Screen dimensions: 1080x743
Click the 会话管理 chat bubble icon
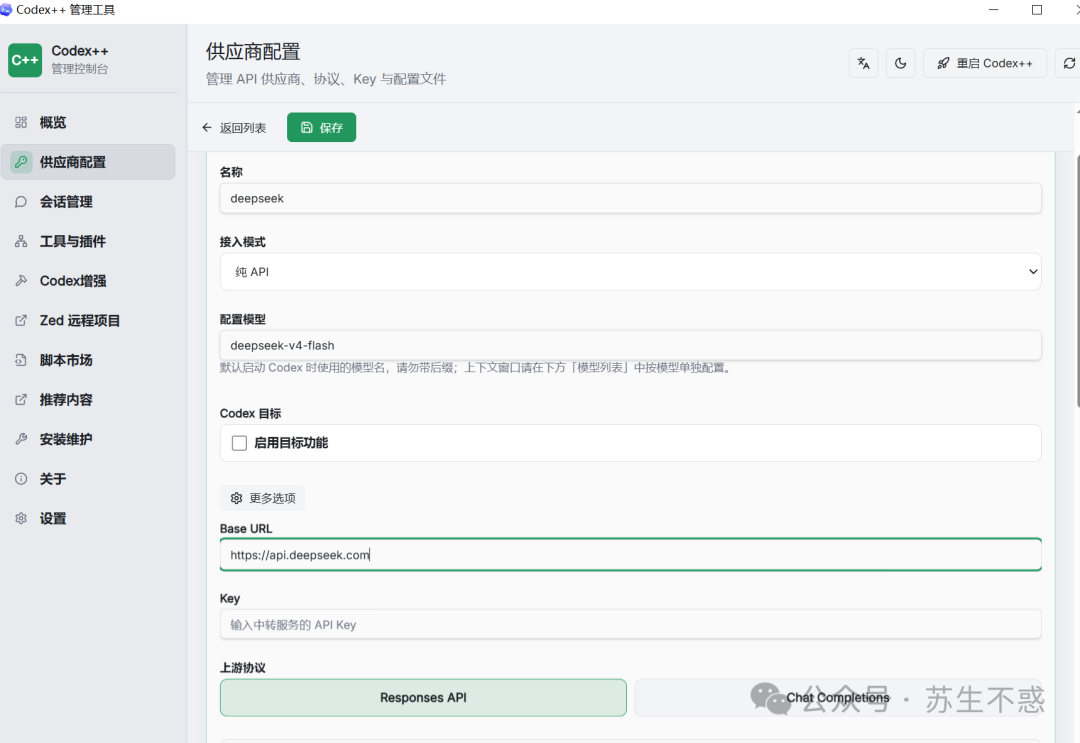(x=21, y=202)
